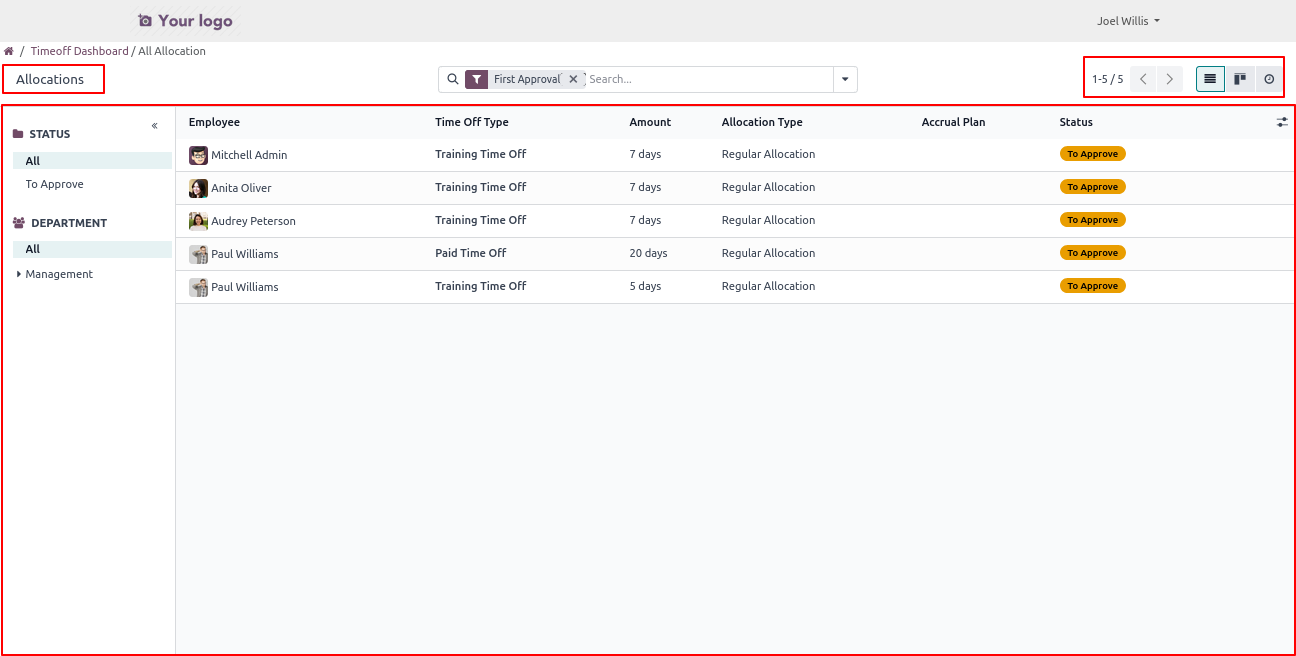Open optional columns settings icon
The height and width of the screenshot is (656, 1296).
(x=1282, y=122)
